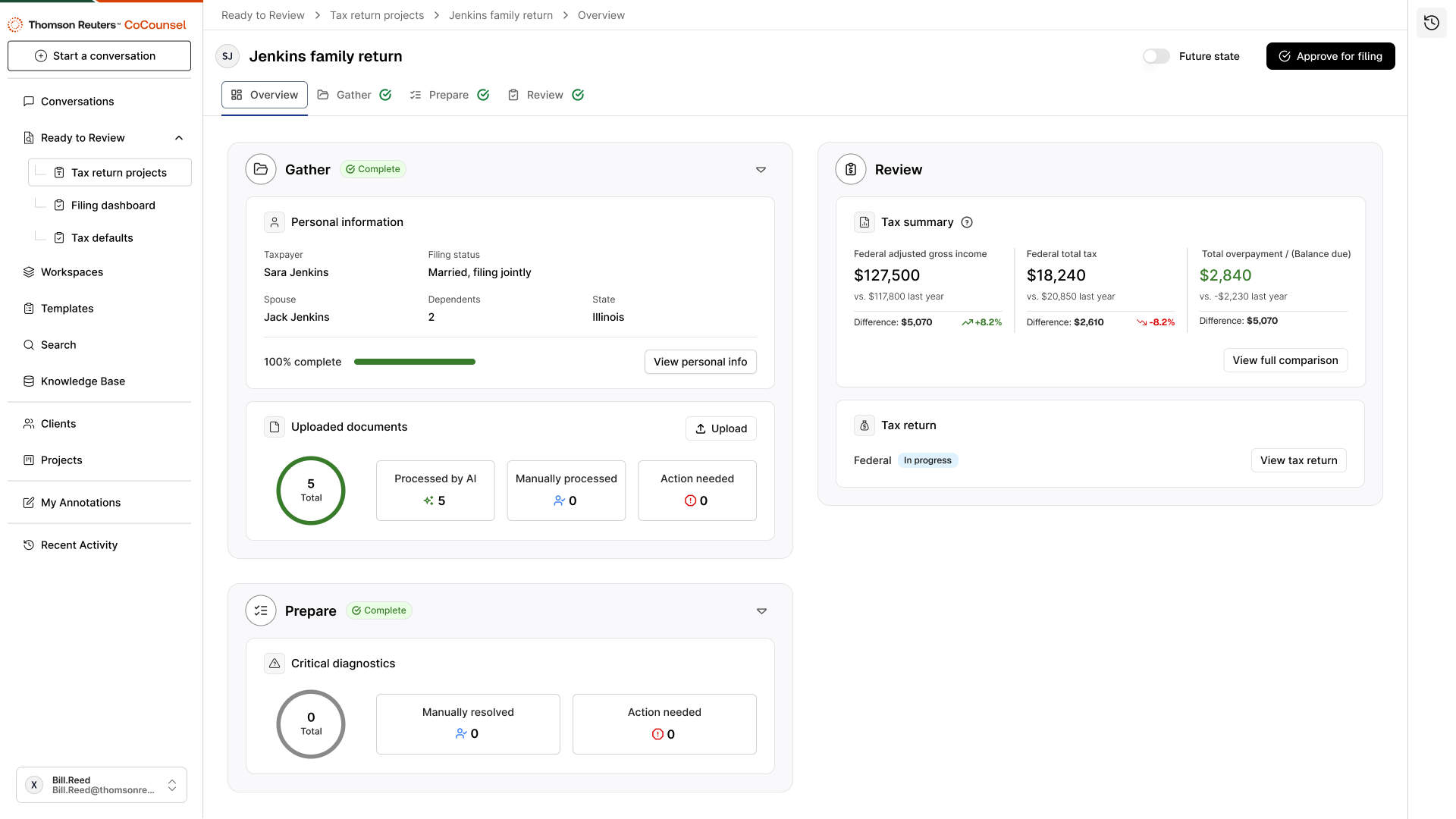Collapse Ready to Review sidebar group

tap(179, 138)
